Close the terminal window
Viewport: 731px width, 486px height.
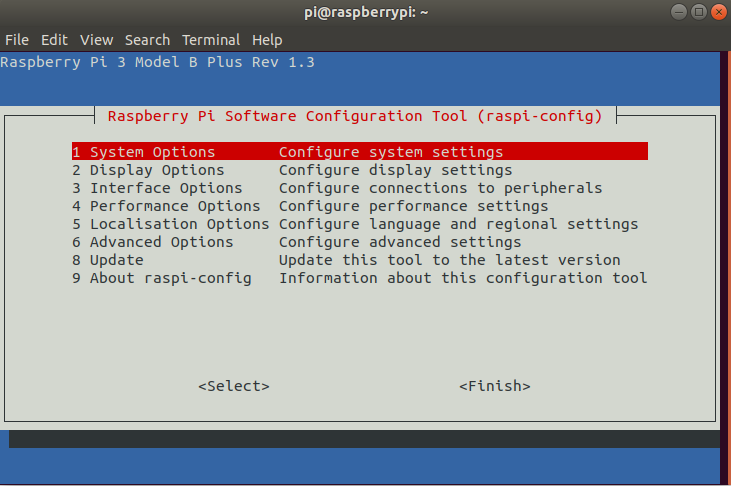pyautogui.click(x=719, y=12)
